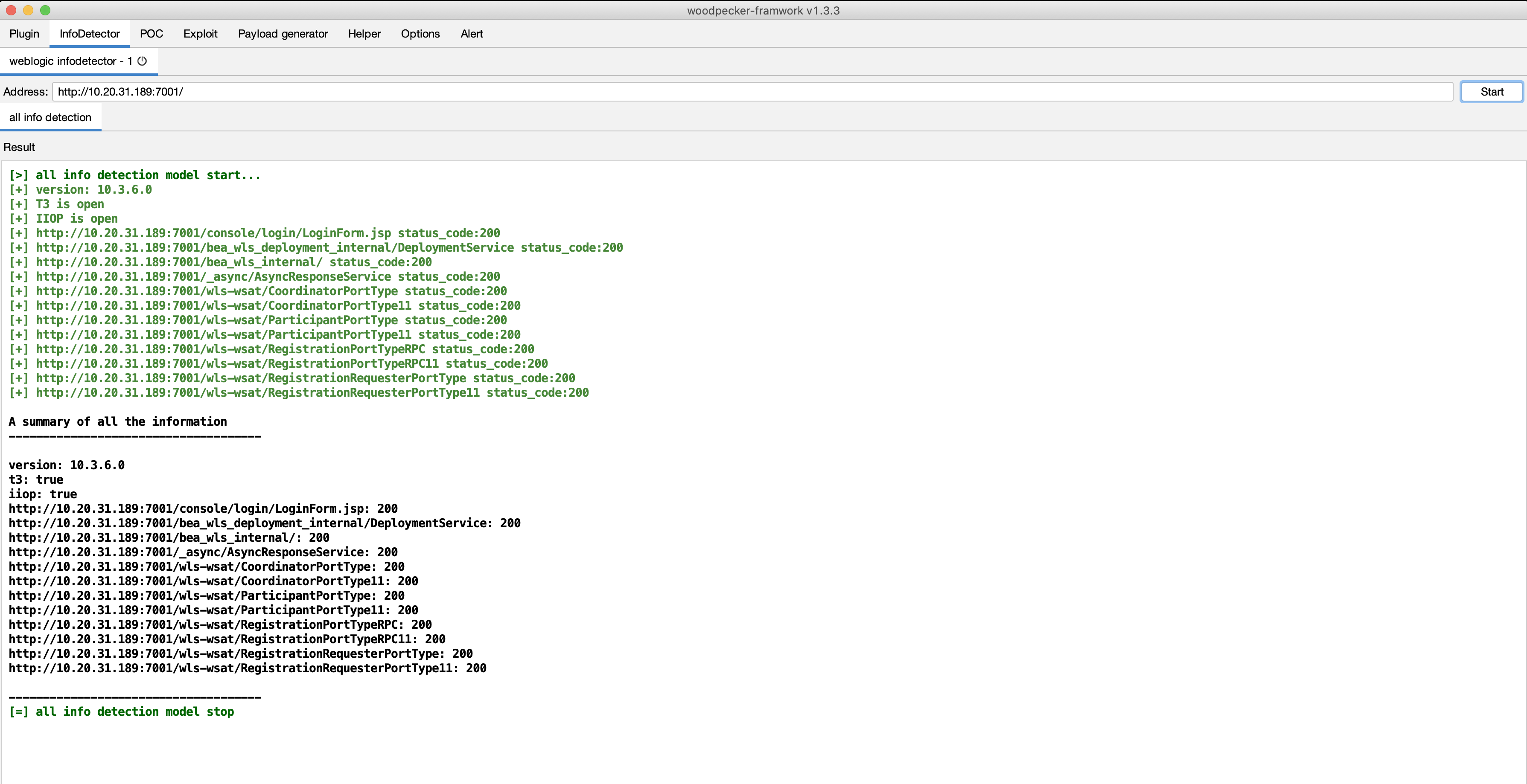This screenshot has height=784, width=1527.
Task: Click the summary line 'ParticipantPortType11: 200'
Action: pos(213,610)
